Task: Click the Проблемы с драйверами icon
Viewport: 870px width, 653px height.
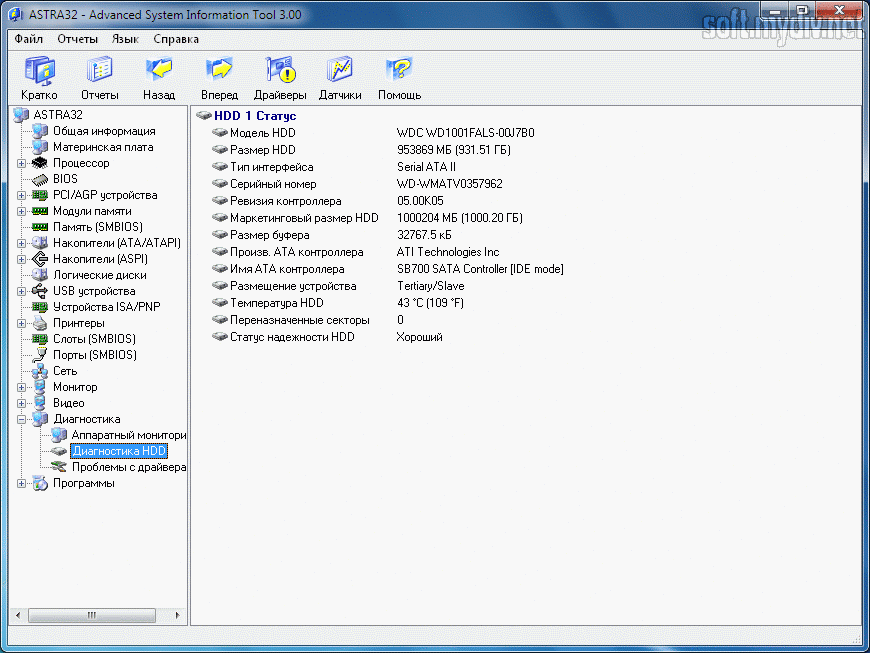Action: click(x=58, y=467)
